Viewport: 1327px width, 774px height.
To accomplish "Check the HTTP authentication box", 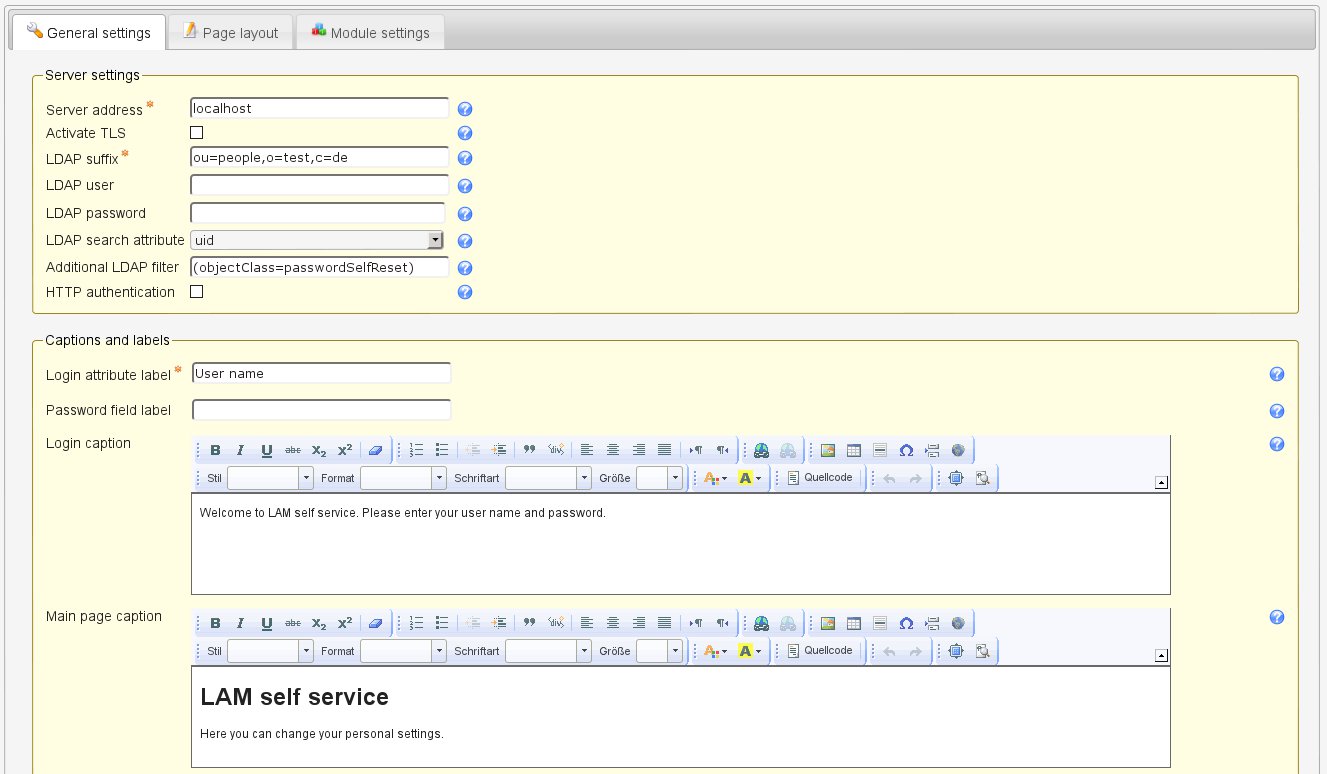I will [197, 292].
